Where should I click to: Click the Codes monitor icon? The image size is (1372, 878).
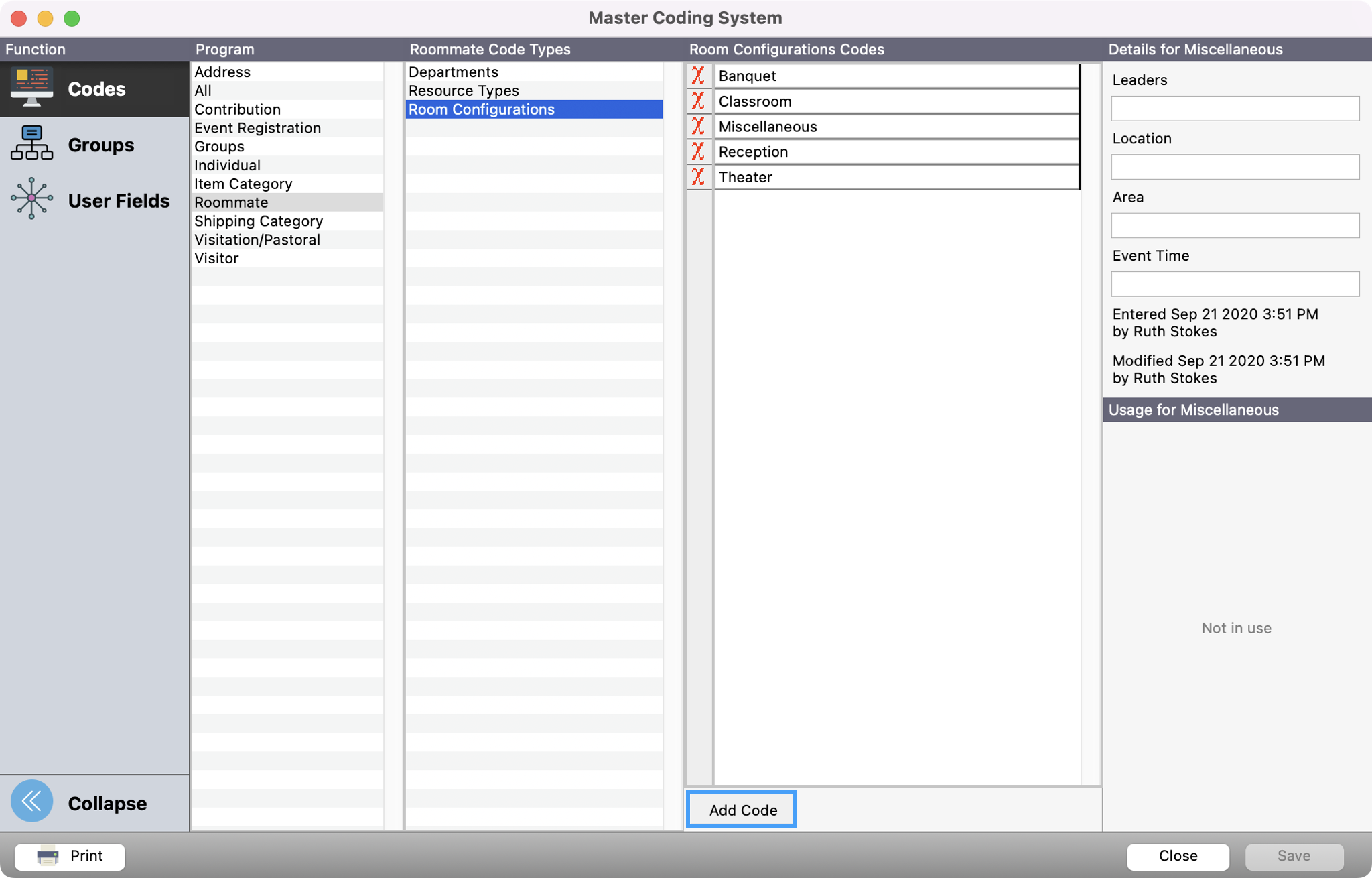tap(31, 88)
